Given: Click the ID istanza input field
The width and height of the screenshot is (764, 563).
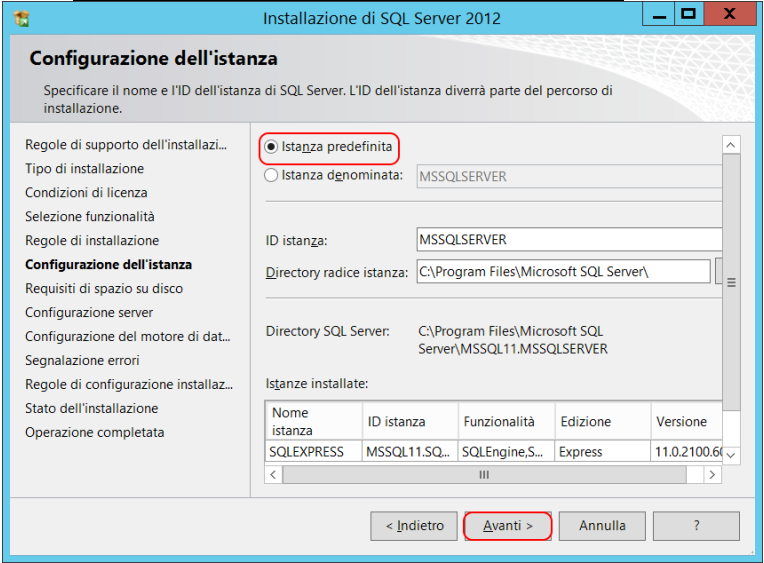Looking at the screenshot, I should coord(569,240).
